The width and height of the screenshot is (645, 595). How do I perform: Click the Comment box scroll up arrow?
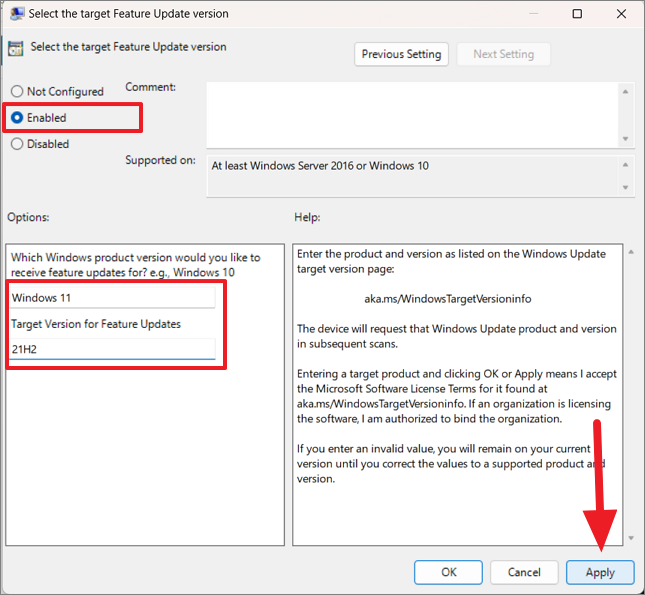(x=625, y=92)
